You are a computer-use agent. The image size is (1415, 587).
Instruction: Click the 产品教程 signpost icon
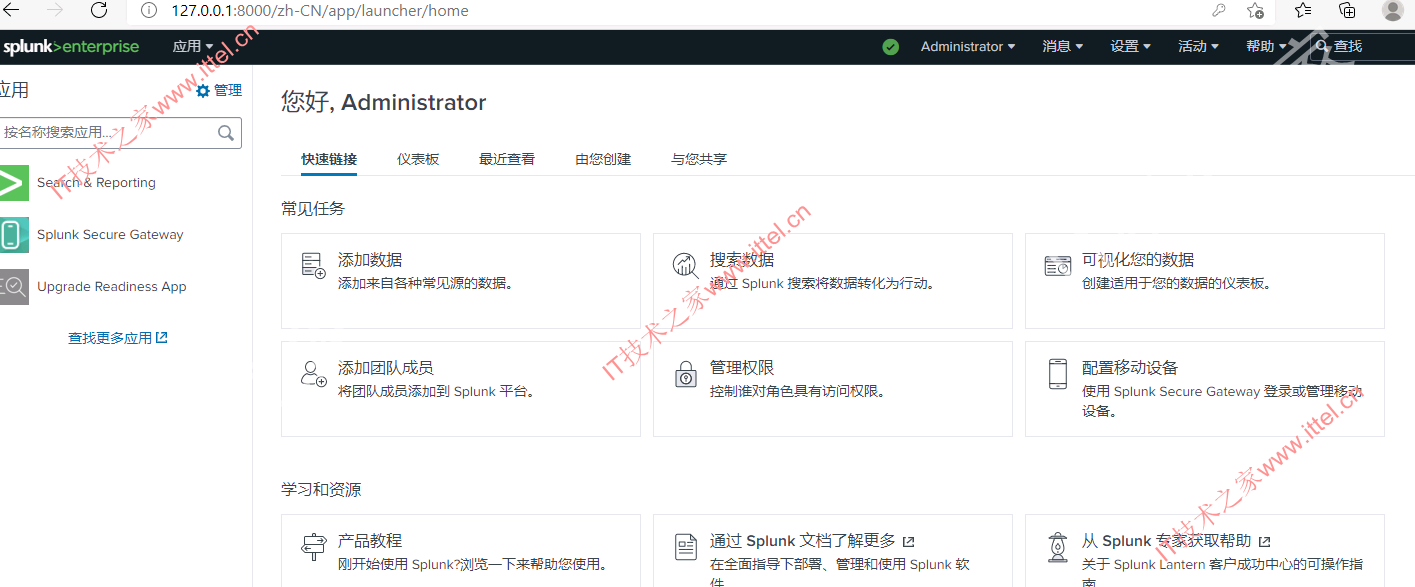pyautogui.click(x=314, y=547)
